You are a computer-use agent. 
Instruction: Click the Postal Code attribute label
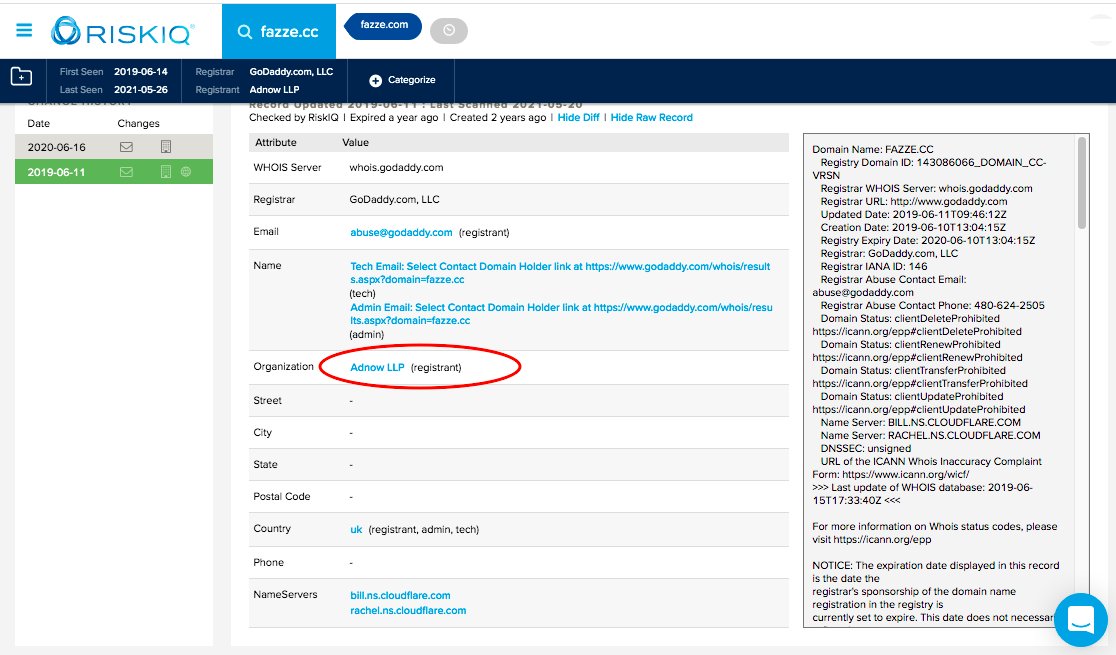282,496
